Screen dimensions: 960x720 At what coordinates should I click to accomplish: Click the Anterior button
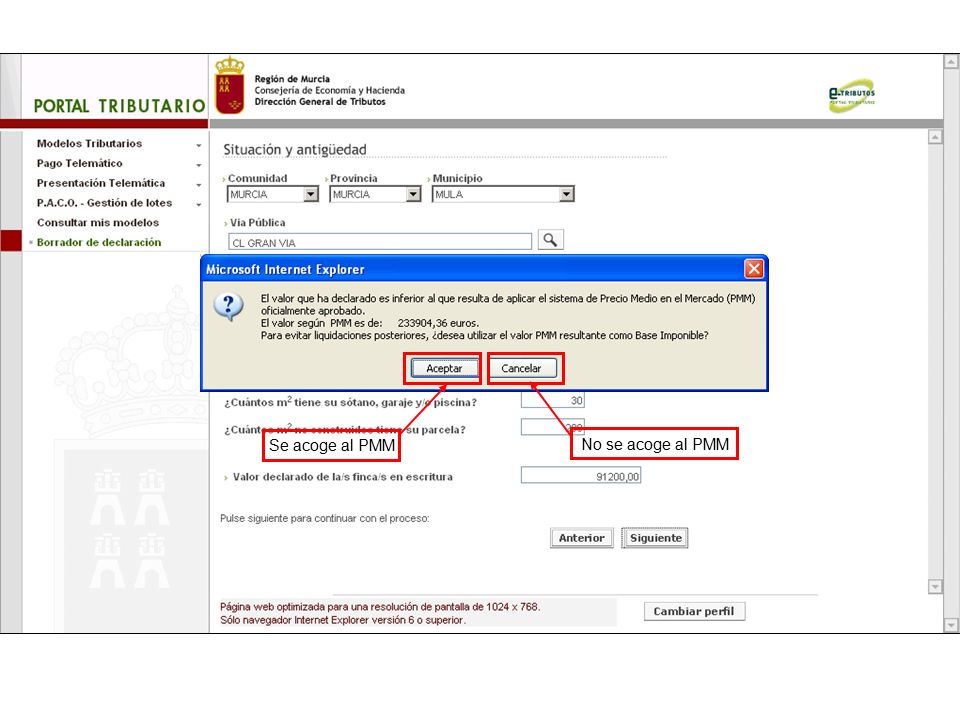pyautogui.click(x=582, y=538)
